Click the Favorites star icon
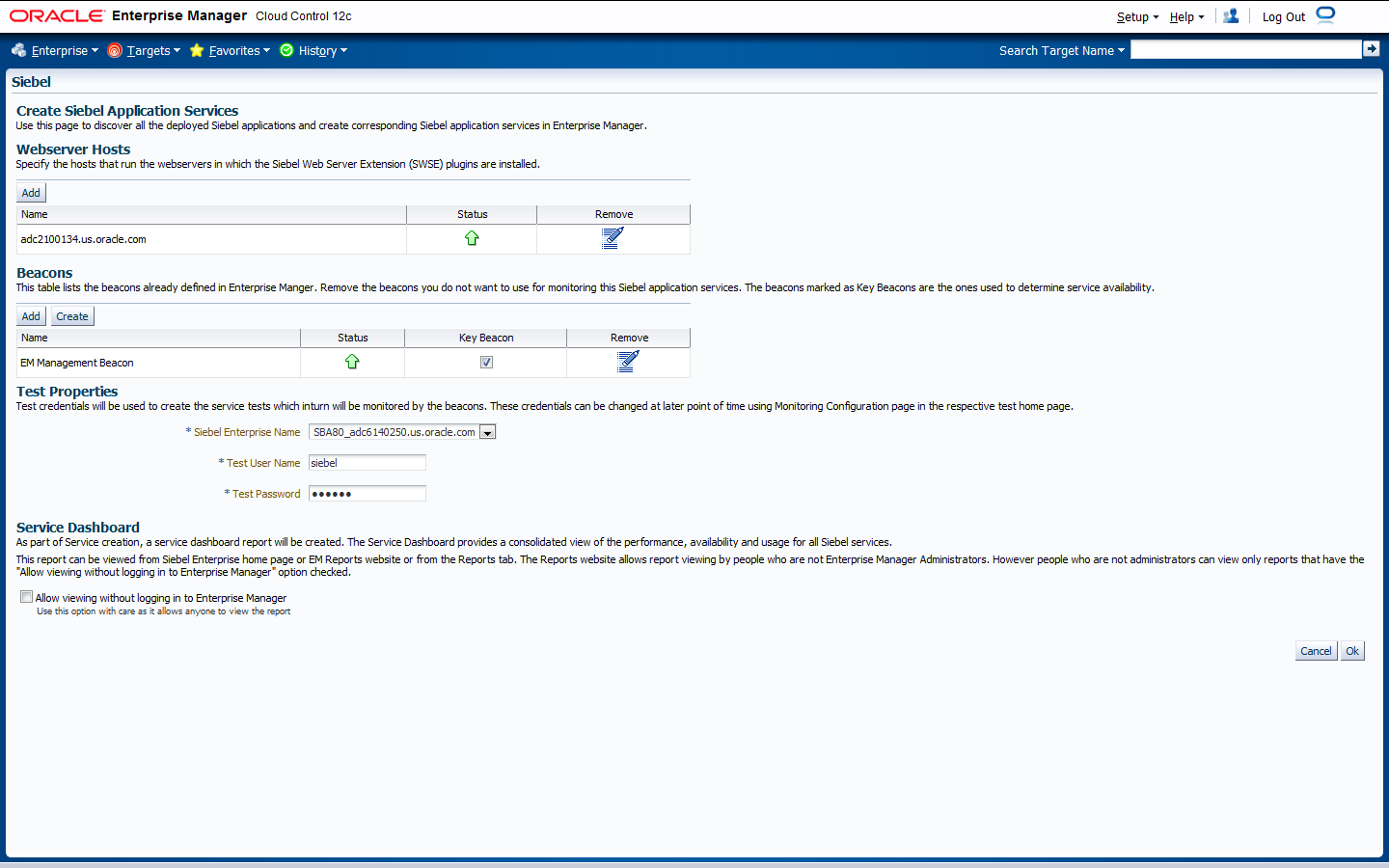 click(x=197, y=50)
